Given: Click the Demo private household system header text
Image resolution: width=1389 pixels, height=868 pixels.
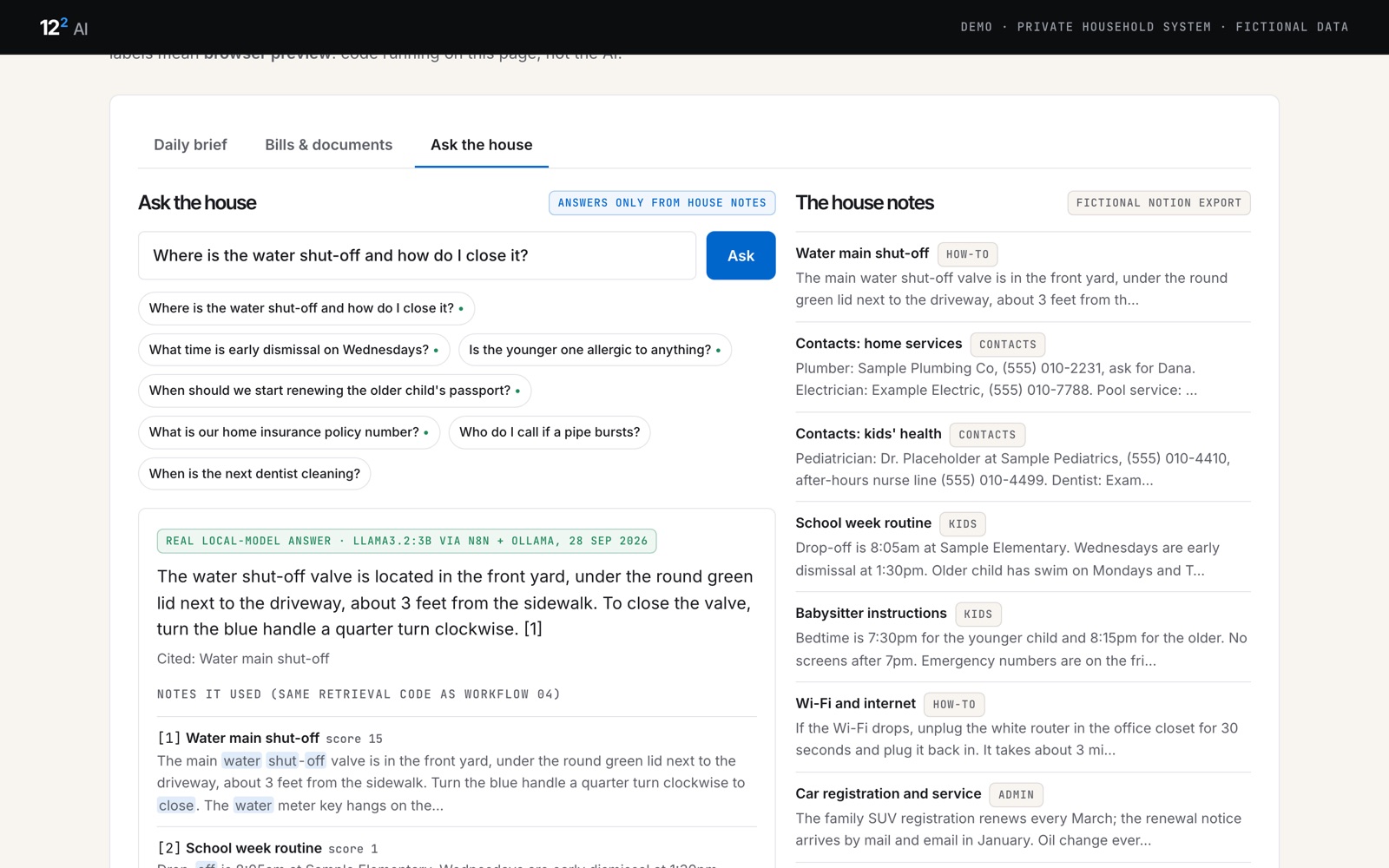Looking at the screenshot, I should 1154,27.
